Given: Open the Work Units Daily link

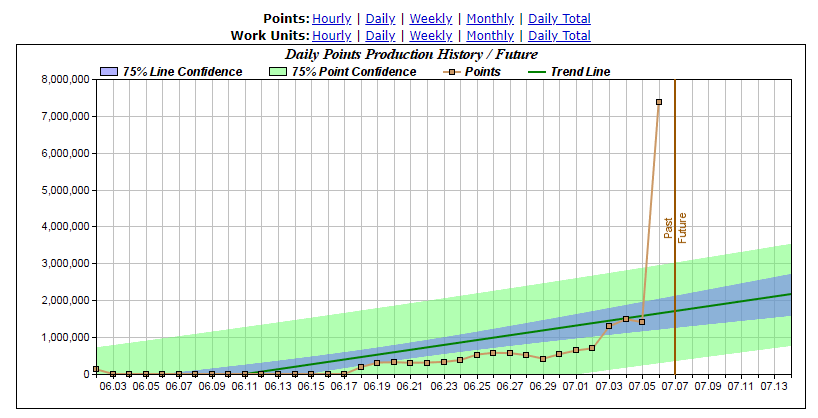Looking at the screenshot, I should pos(380,36).
